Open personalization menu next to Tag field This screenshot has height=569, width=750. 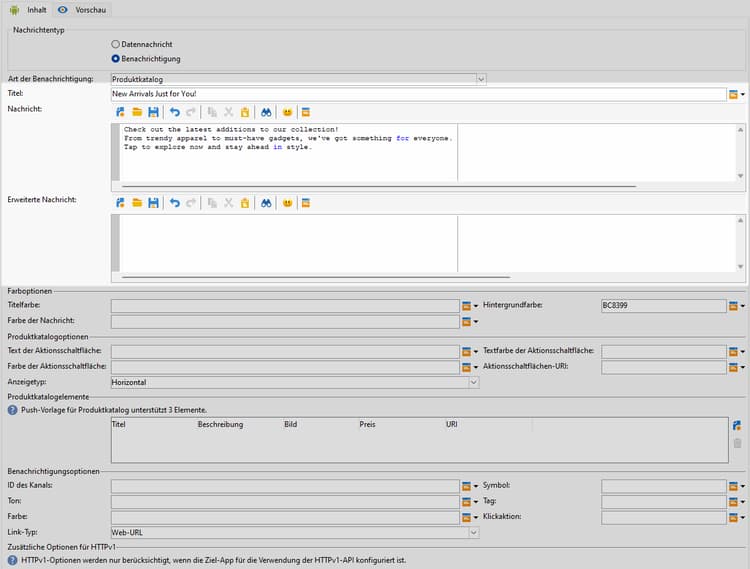736,502
